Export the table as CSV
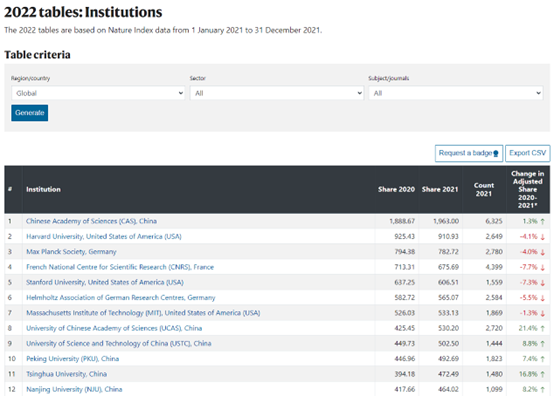 coord(528,153)
